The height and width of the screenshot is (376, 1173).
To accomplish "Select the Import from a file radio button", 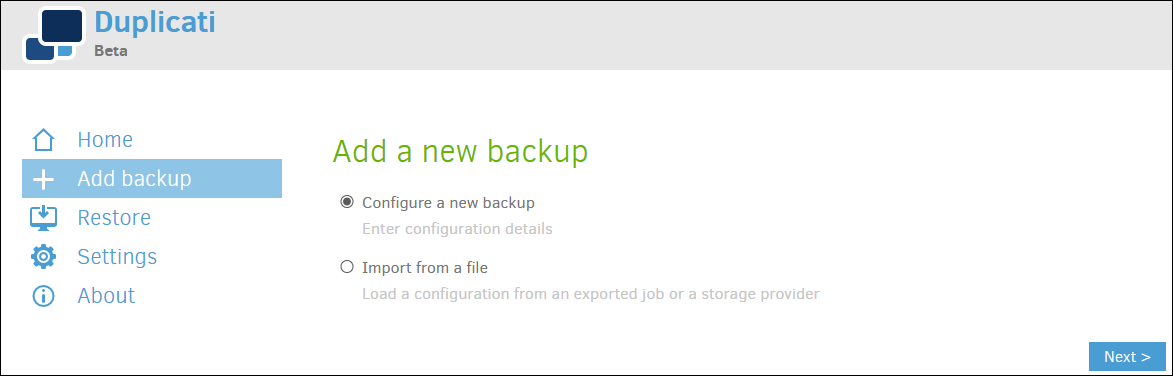I will (346, 266).
